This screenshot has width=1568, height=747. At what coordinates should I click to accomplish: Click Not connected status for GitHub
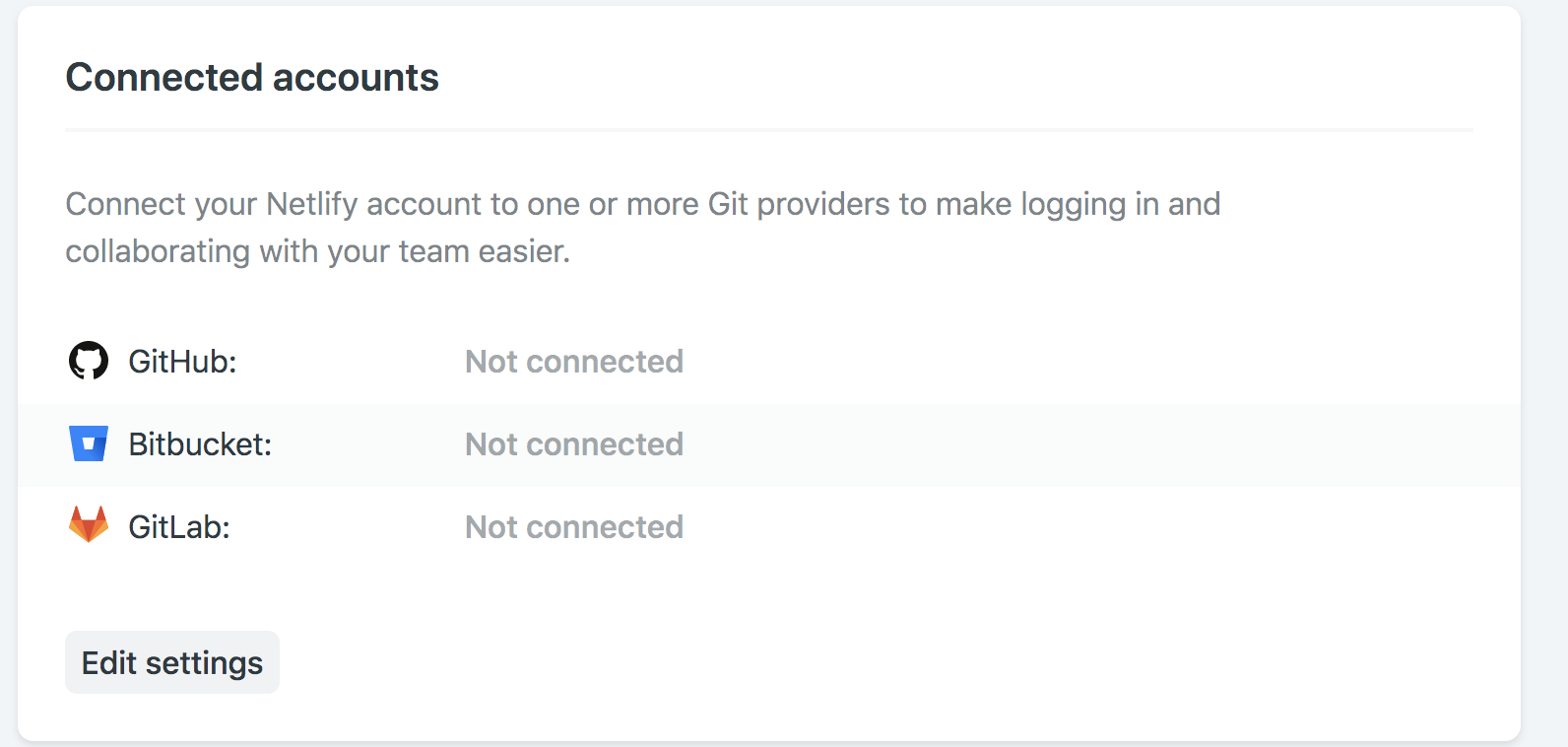point(573,362)
